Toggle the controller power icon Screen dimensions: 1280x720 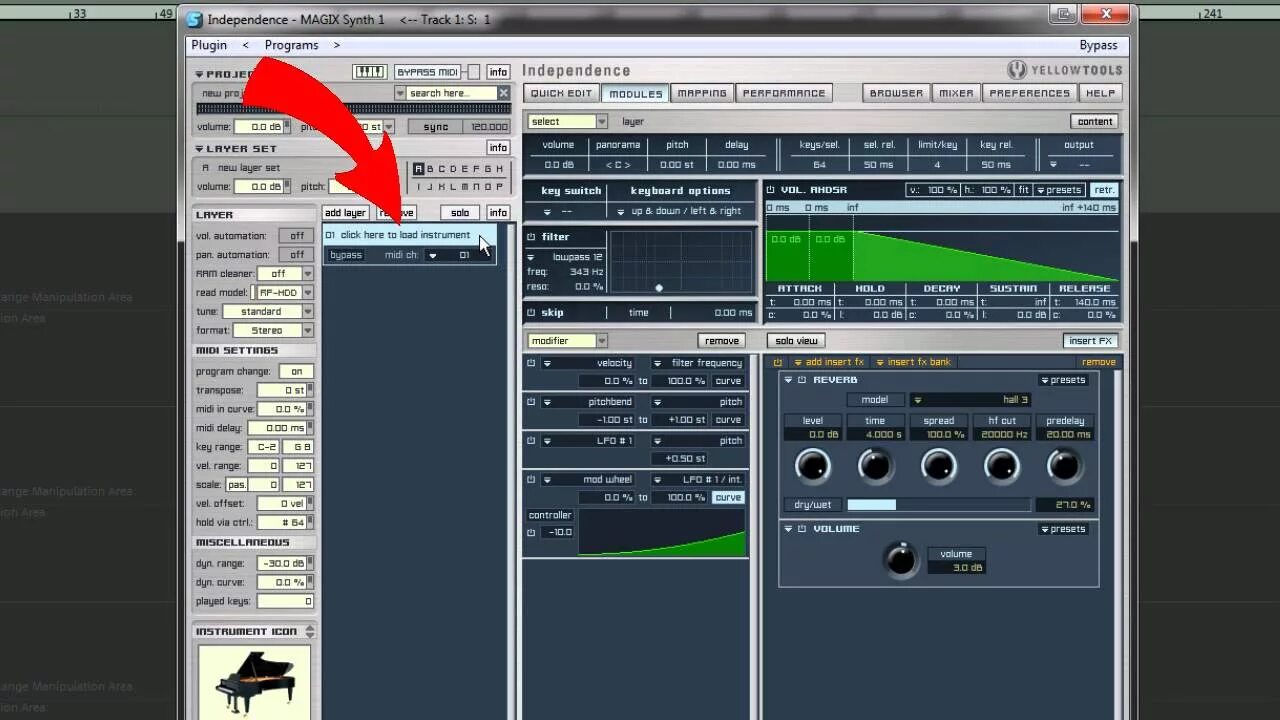pos(531,532)
